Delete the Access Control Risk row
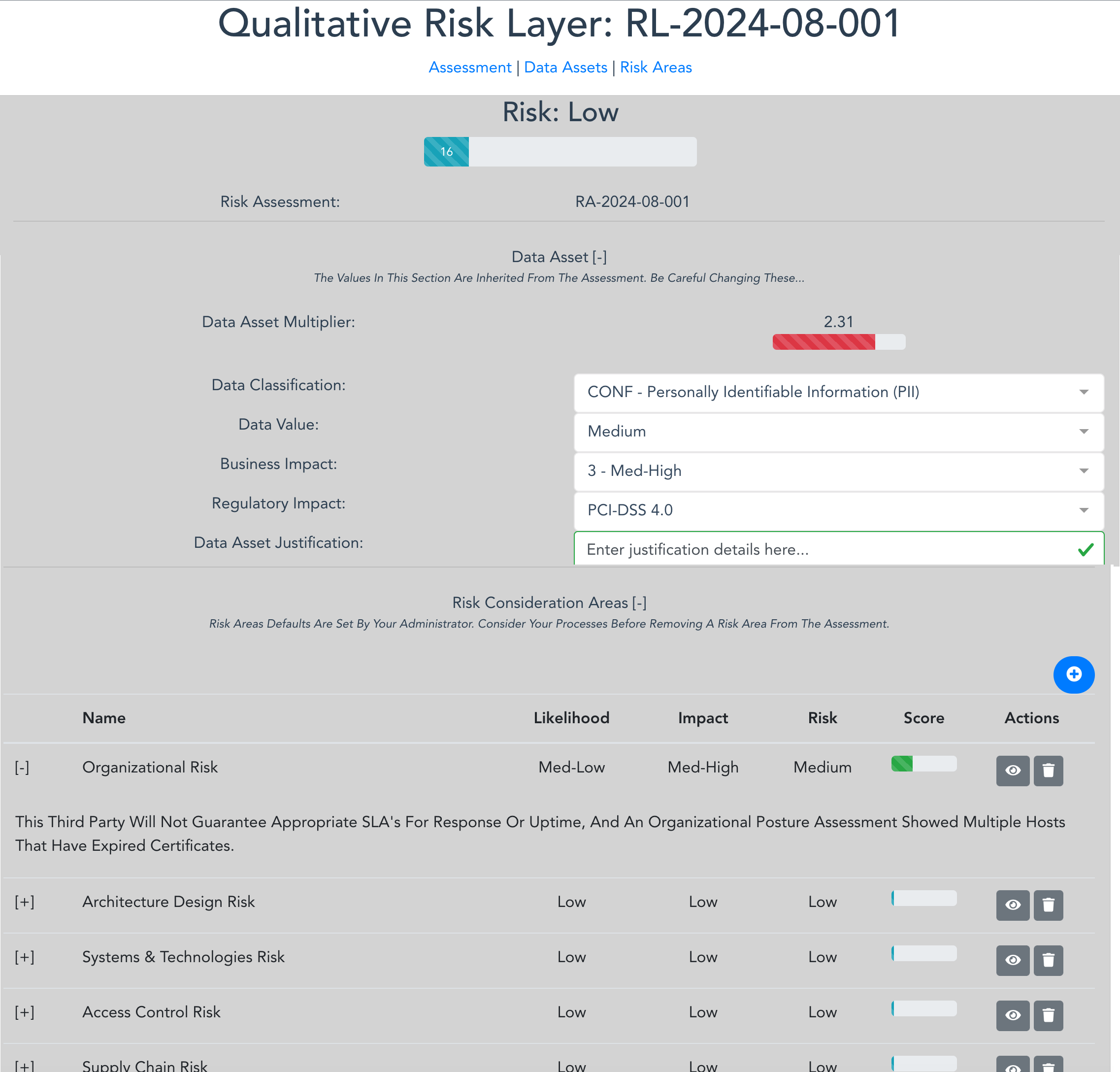Screen dimensions: 1120x1072 [x=1048, y=1015]
